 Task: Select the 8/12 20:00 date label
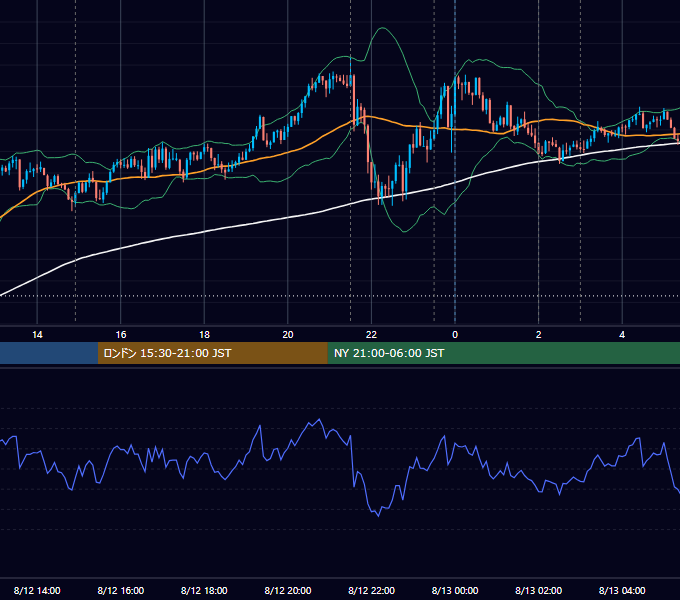(288, 590)
